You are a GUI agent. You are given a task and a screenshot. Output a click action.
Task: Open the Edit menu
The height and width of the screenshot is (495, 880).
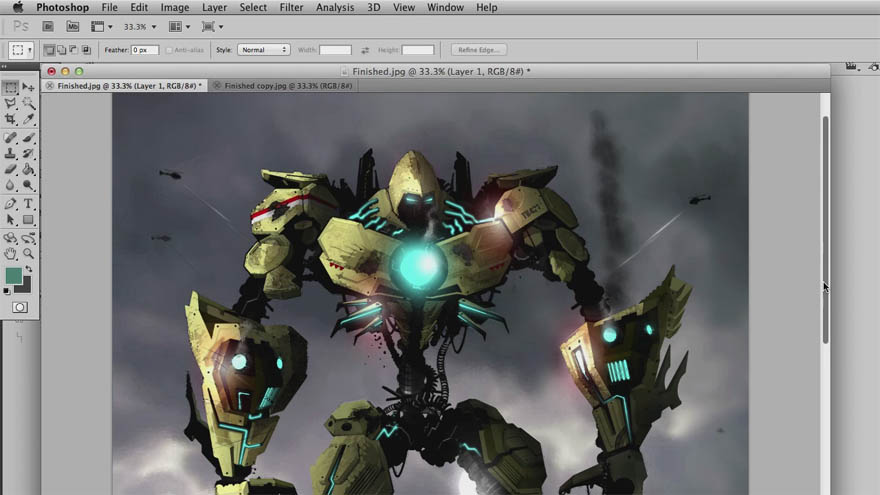click(139, 7)
